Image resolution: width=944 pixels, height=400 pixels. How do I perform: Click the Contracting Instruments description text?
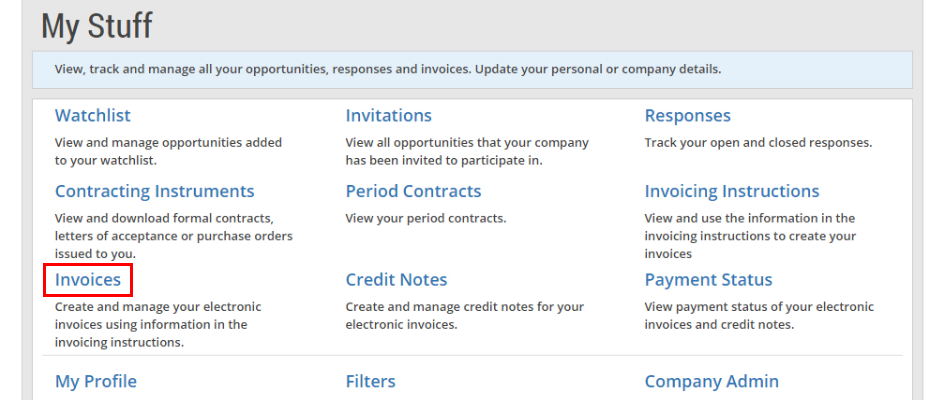[x=173, y=236]
